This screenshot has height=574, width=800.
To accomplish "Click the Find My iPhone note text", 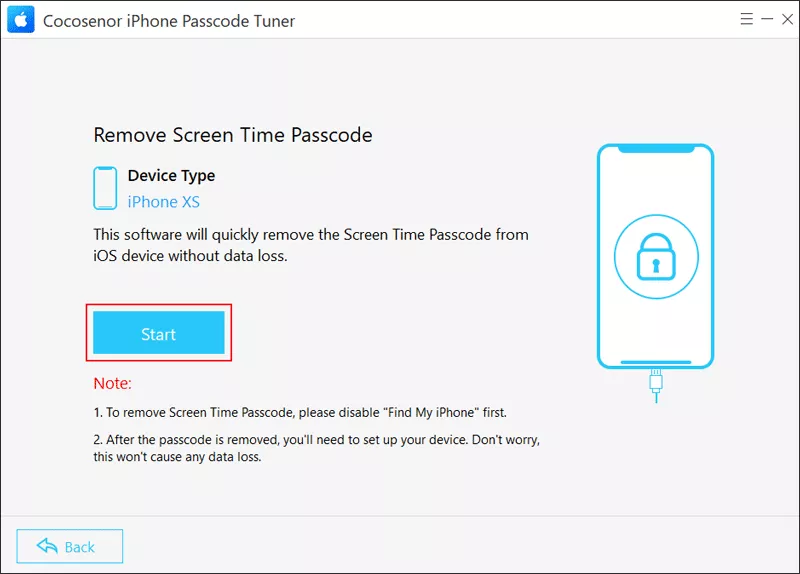I will [x=300, y=412].
